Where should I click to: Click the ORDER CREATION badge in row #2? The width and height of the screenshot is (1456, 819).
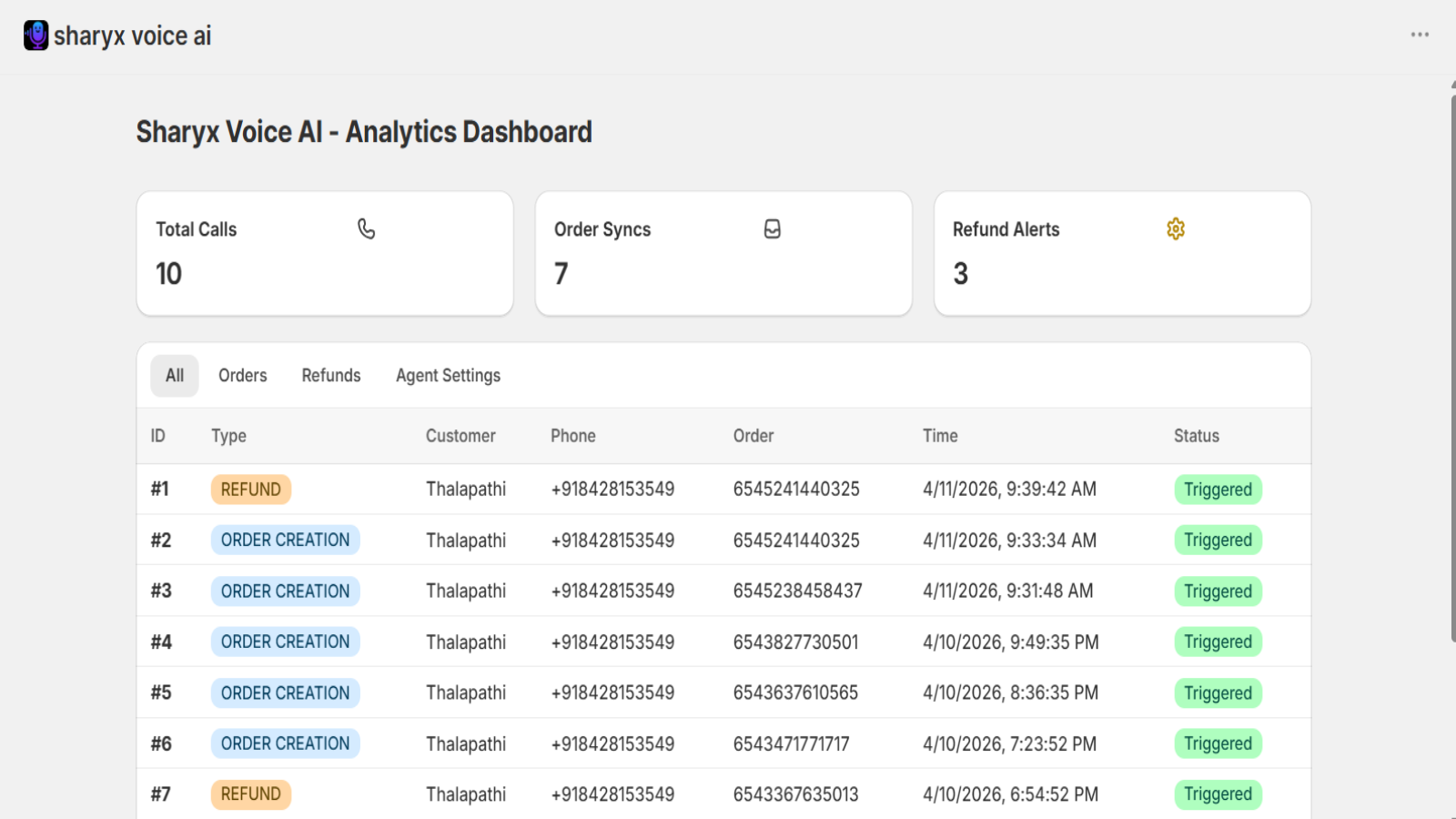(x=285, y=541)
